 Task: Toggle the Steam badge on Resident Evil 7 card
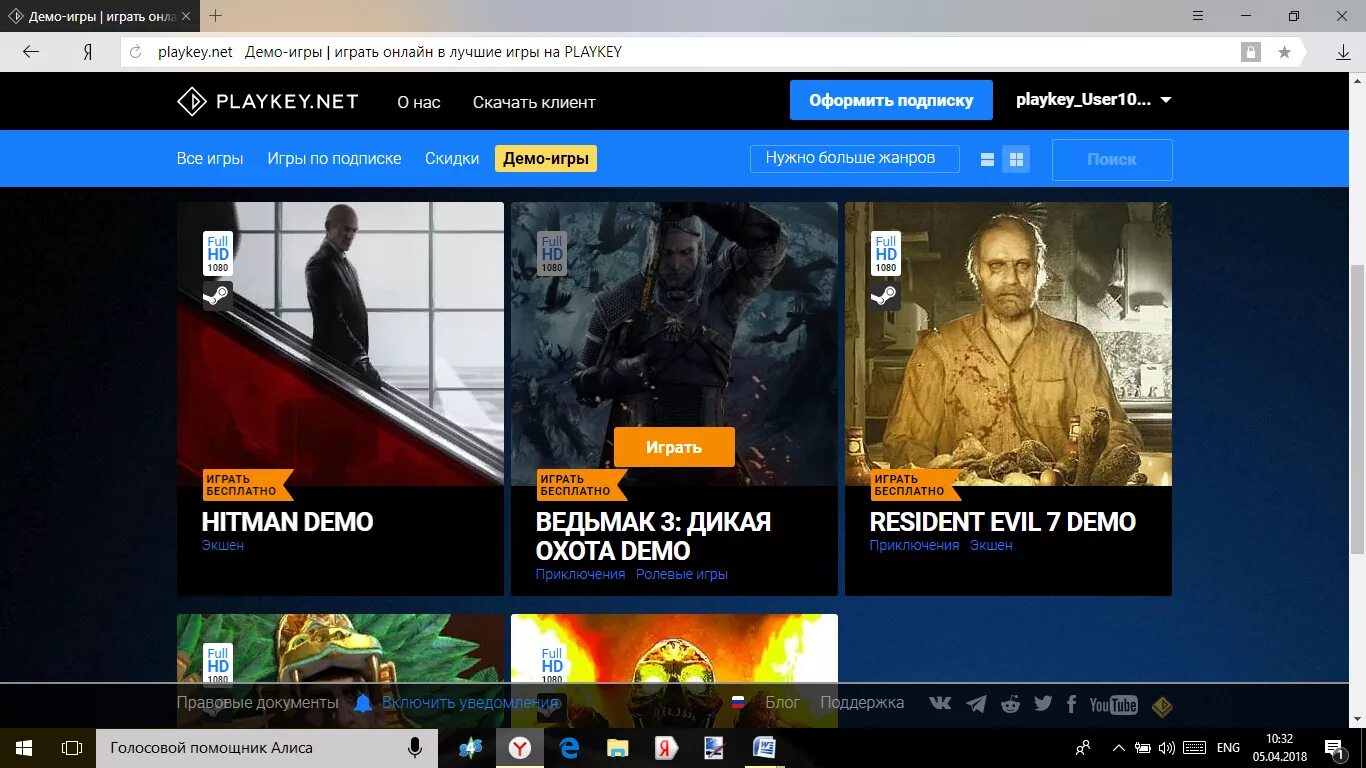click(x=885, y=296)
